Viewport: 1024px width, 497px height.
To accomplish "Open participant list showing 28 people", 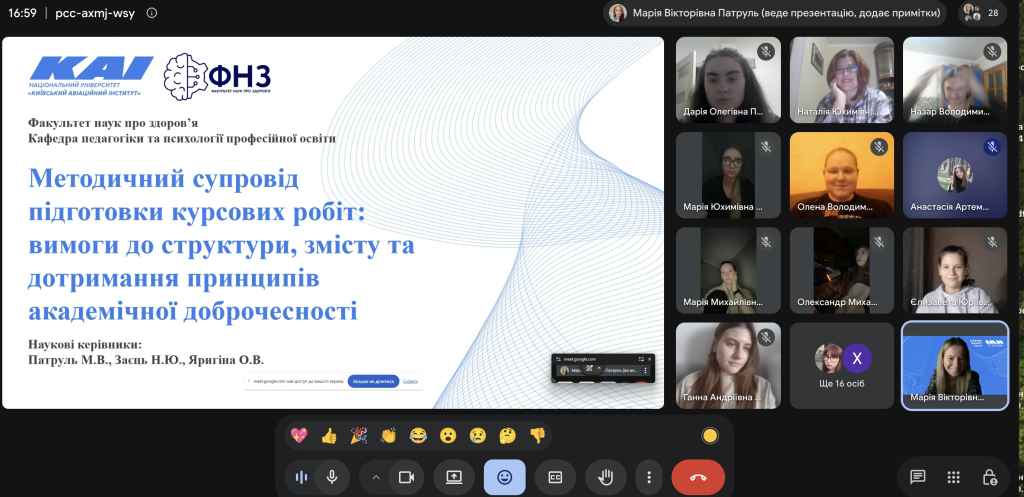I will (x=984, y=12).
